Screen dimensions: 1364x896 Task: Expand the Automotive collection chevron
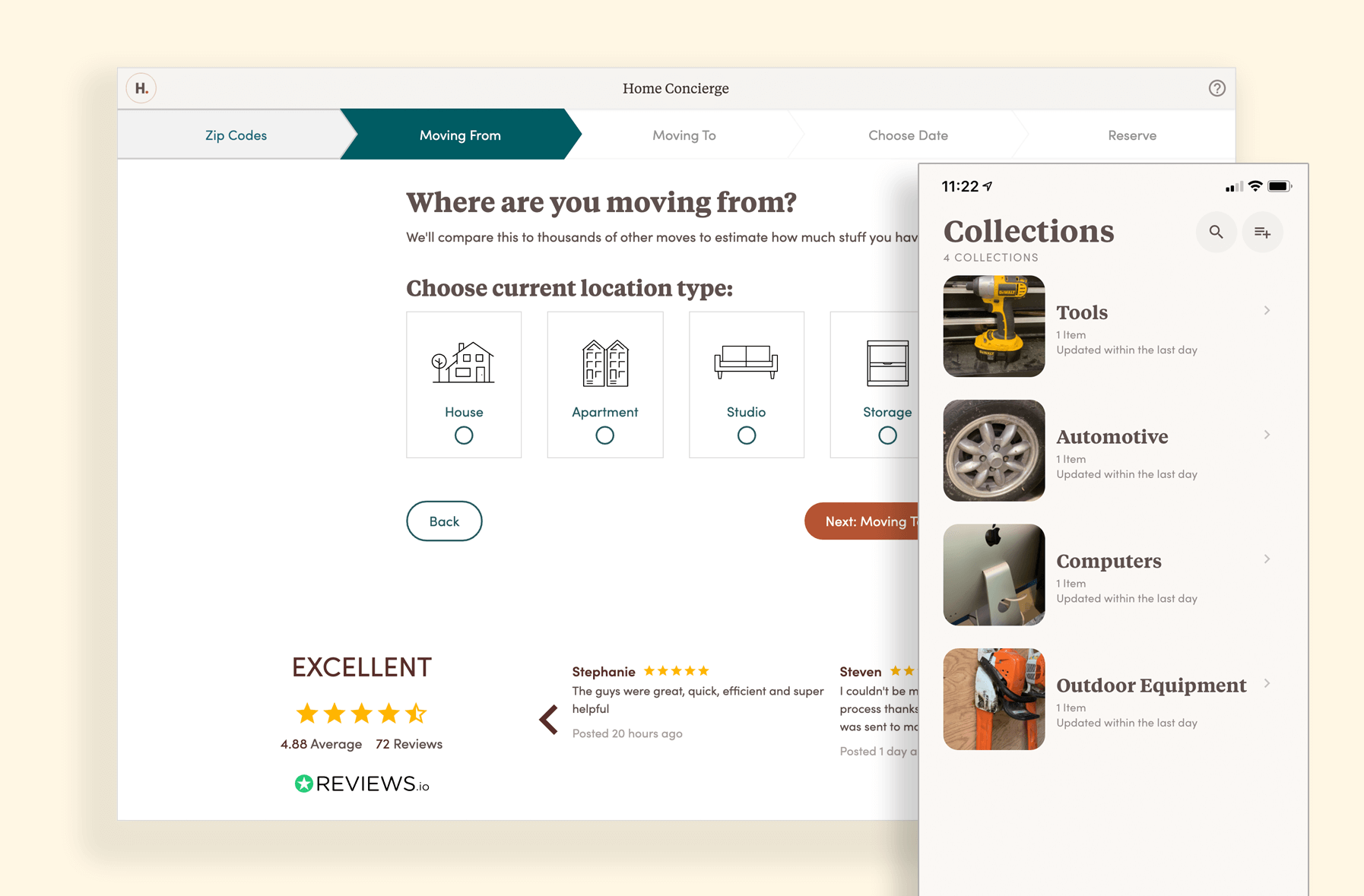1267,435
